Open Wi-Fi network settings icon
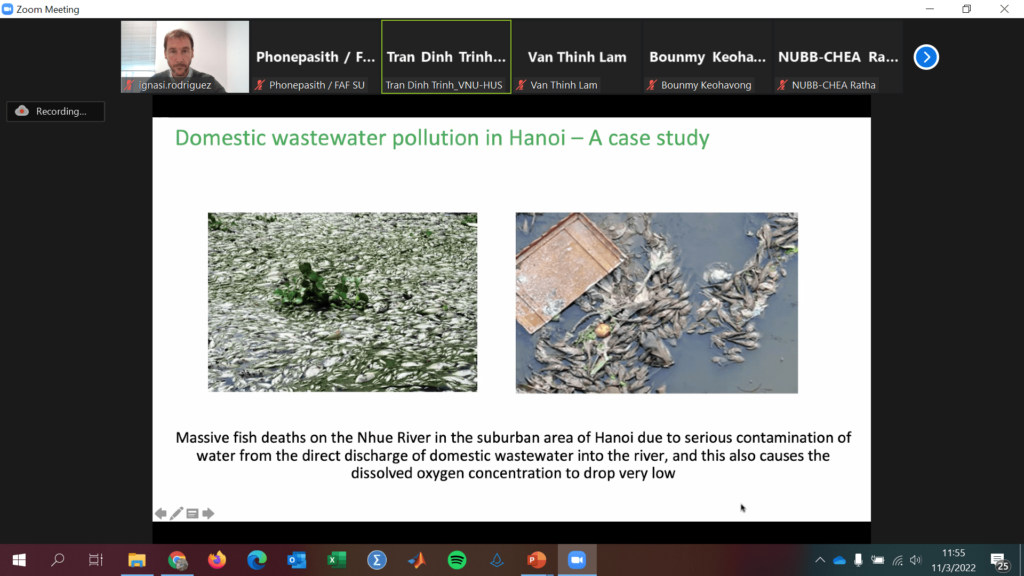Viewport: 1024px width, 576px height. (897, 560)
